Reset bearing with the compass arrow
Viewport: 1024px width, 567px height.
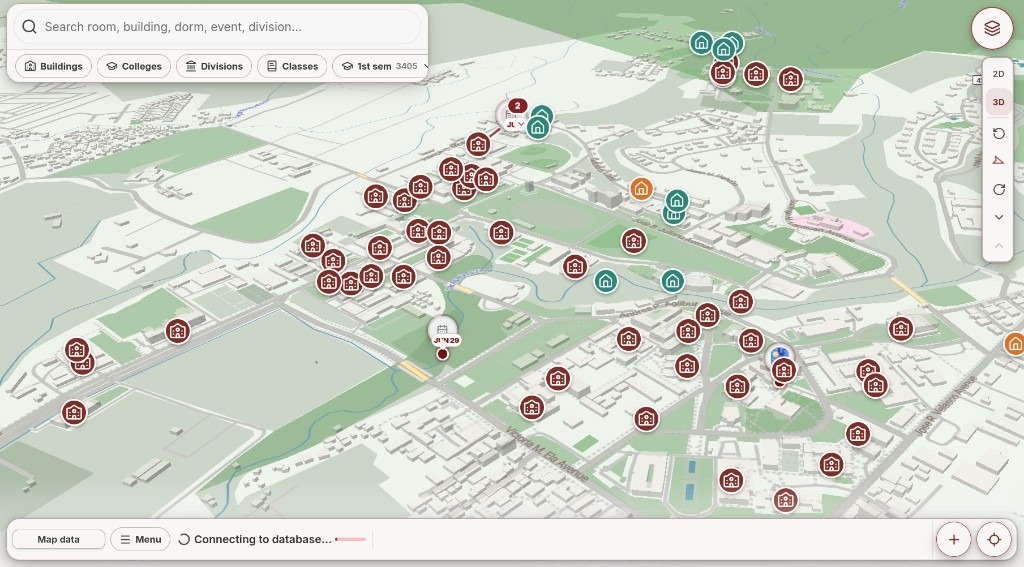click(998, 161)
